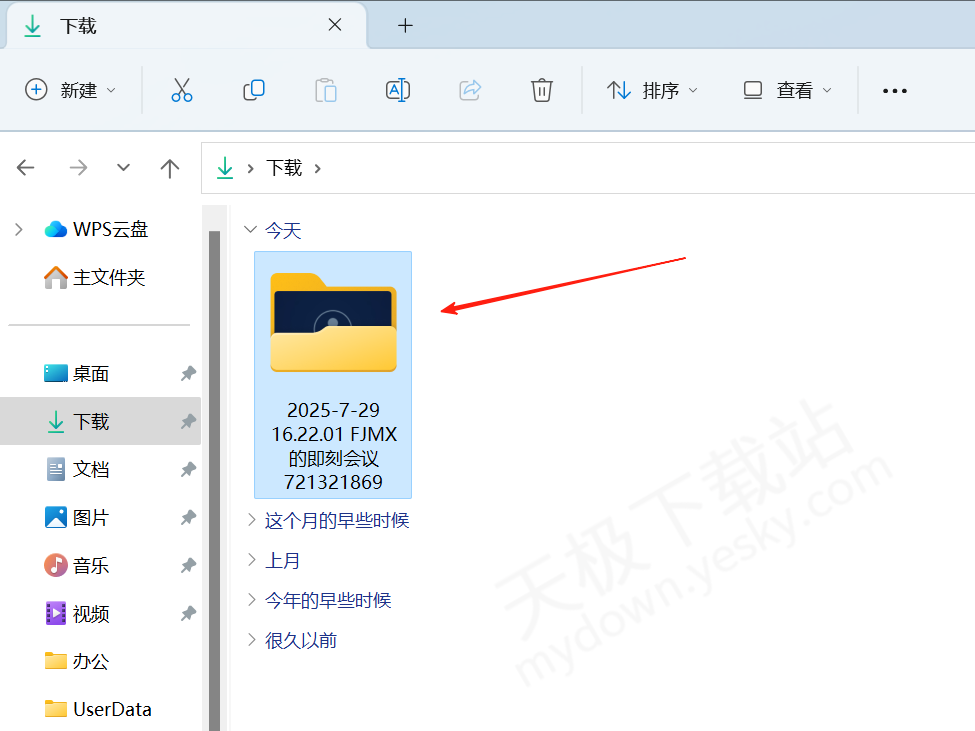
Task: Select the Cut icon on the toolbar
Action: (x=182, y=90)
